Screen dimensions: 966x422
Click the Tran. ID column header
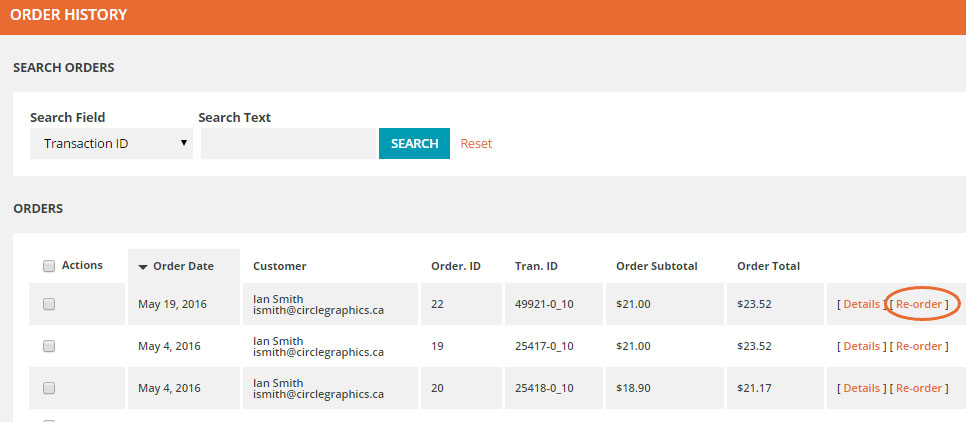point(536,266)
